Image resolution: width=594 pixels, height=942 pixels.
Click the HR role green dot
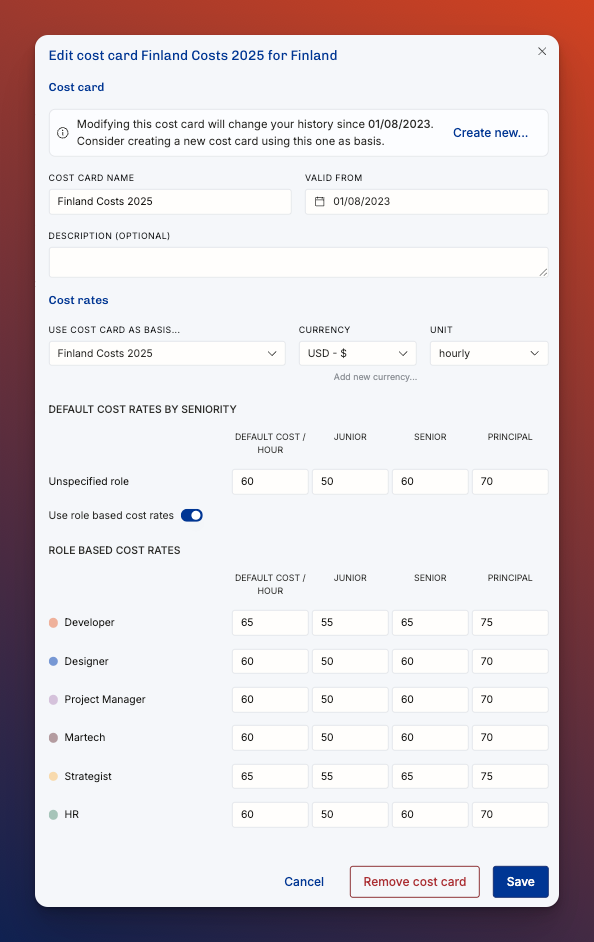point(53,815)
